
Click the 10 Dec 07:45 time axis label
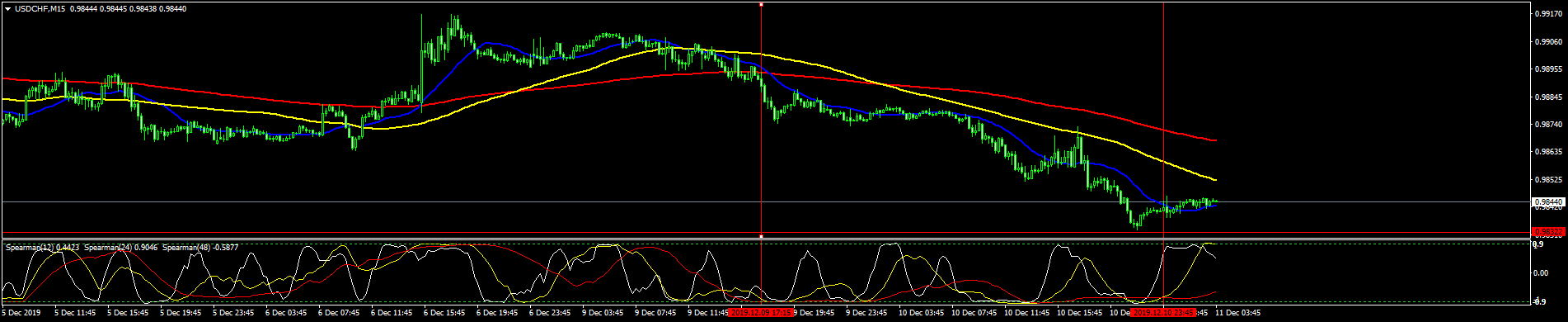(974, 314)
